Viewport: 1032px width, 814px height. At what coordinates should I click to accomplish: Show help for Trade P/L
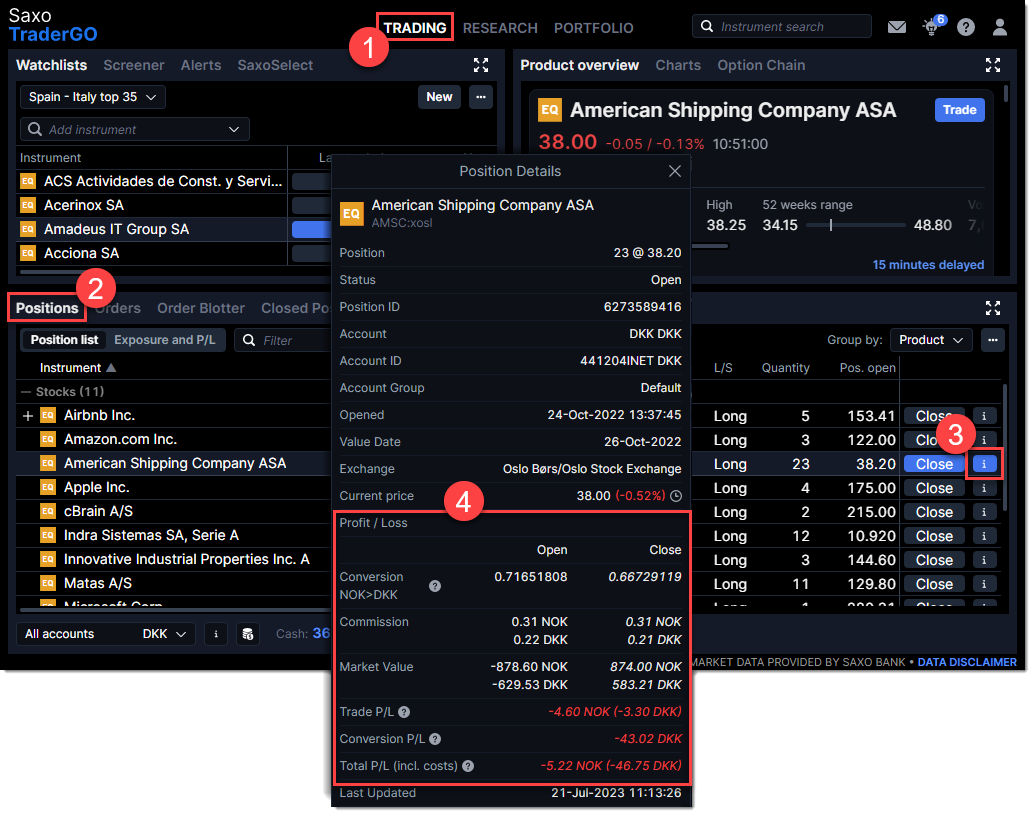(x=404, y=711)
